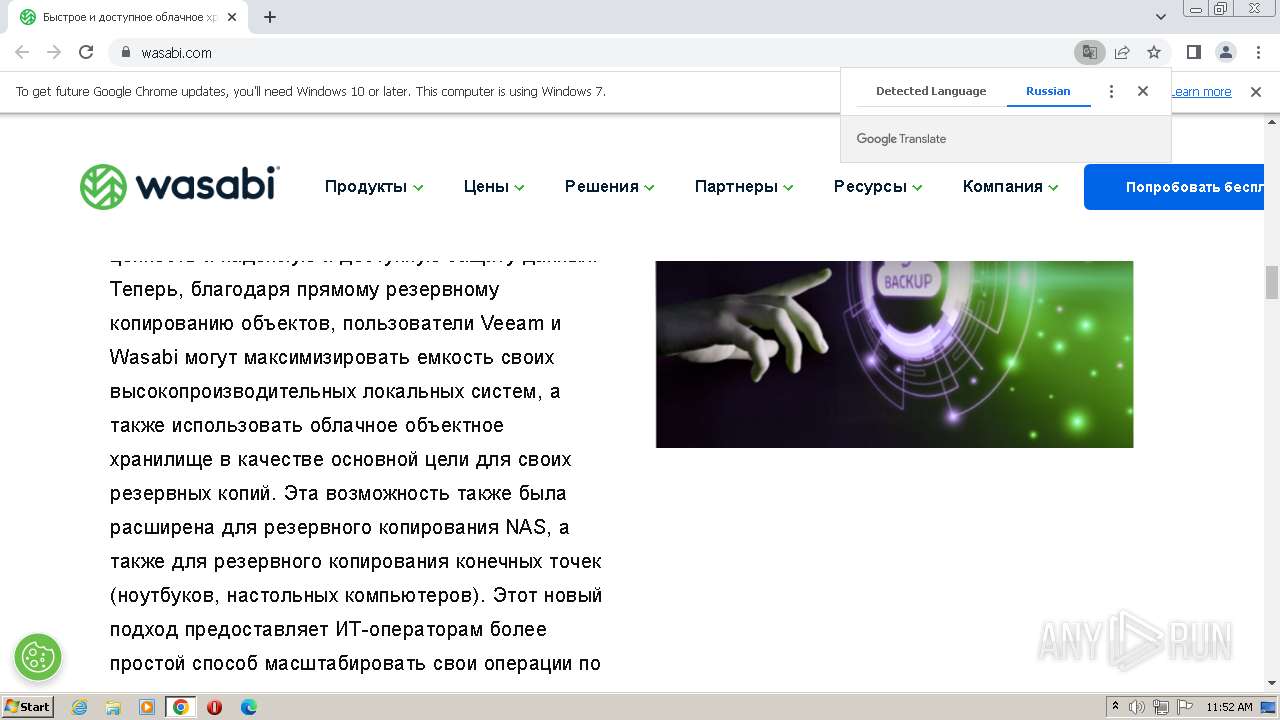Close the Google Translate popup

tap(1143, 91)
